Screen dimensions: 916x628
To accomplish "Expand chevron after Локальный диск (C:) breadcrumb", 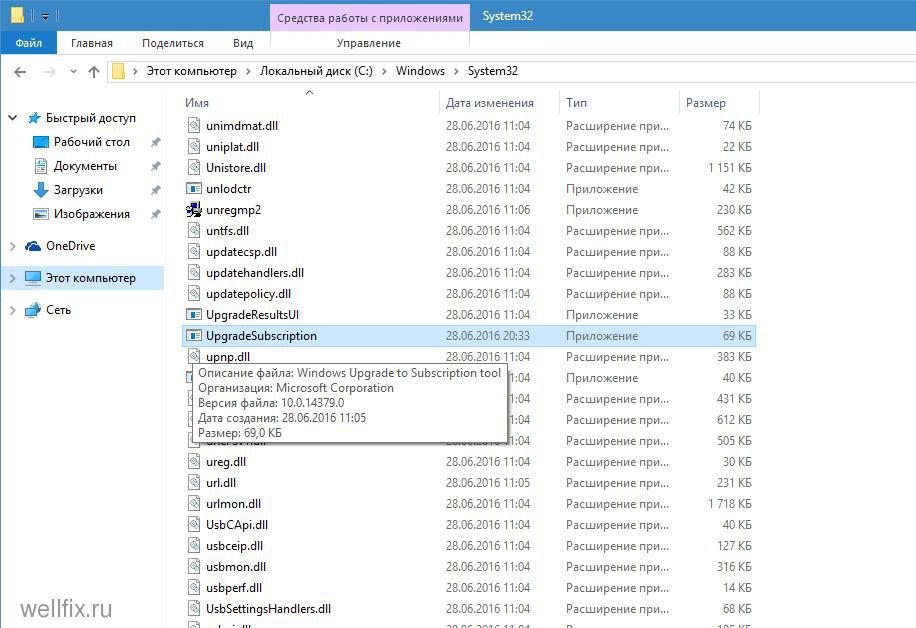I will pyautogui.click(x=384, y=71).
